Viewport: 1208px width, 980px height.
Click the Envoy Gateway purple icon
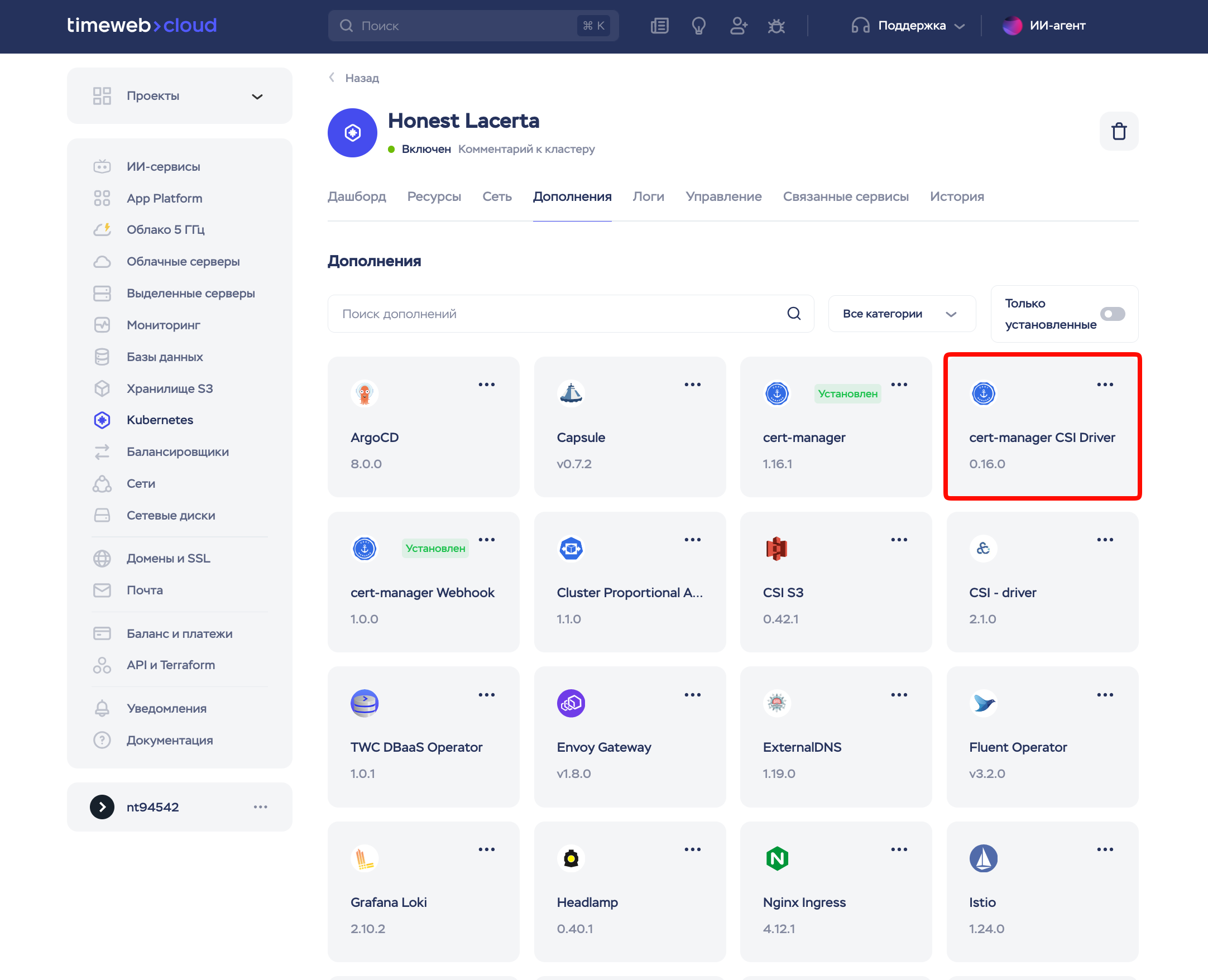click(571, 703)
